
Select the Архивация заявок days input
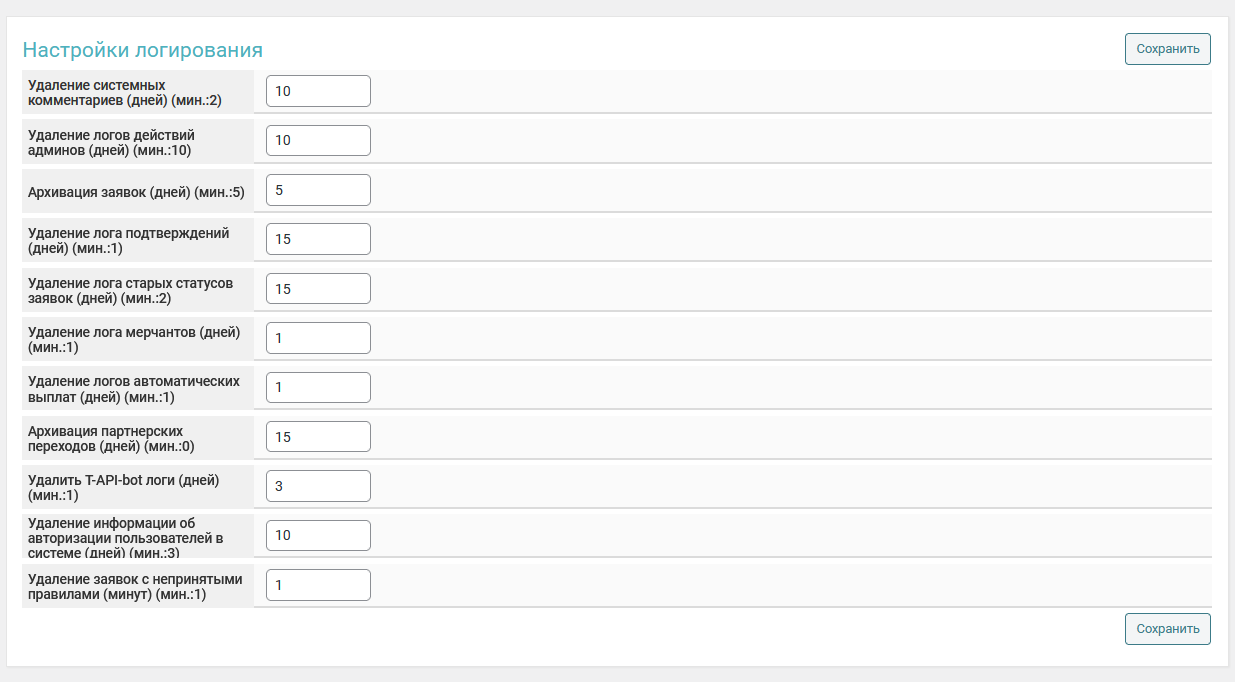click(x=318, y=190)
